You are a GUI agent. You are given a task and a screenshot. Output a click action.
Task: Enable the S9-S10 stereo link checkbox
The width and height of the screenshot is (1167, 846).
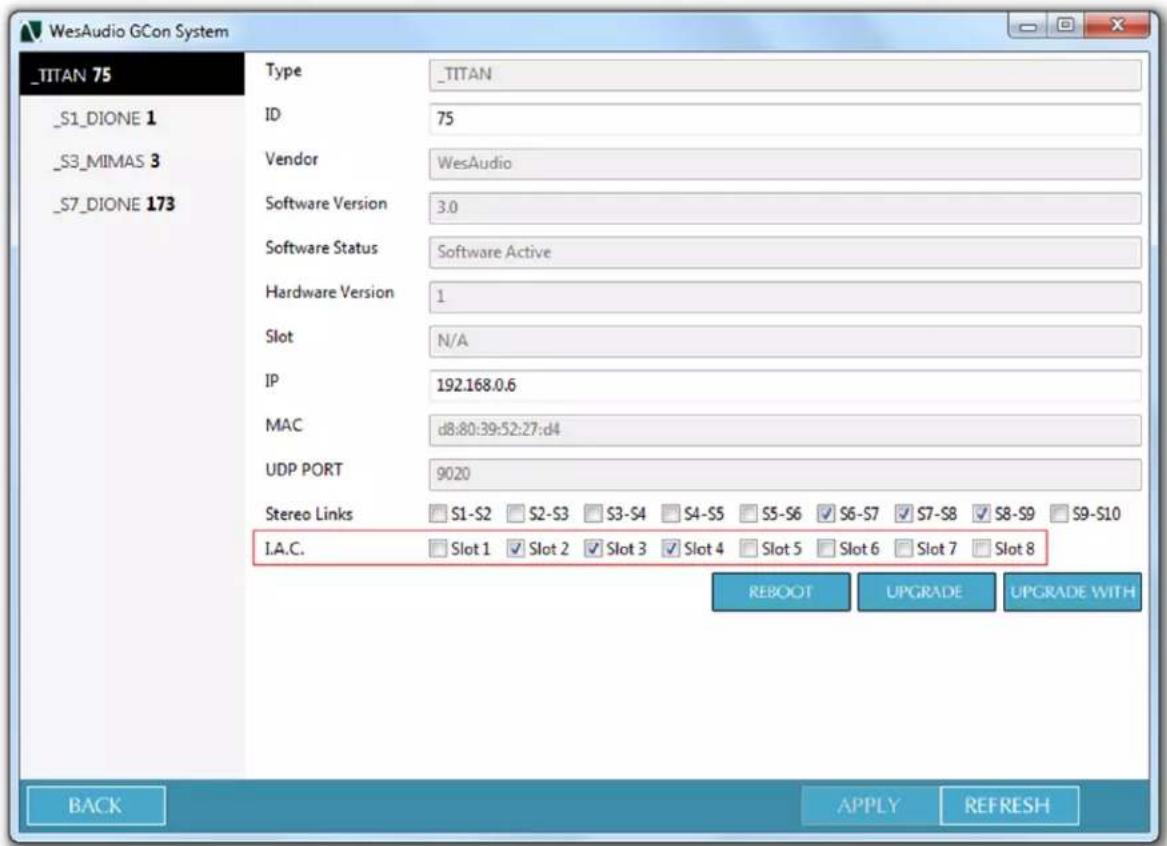tap(1059, 513)
